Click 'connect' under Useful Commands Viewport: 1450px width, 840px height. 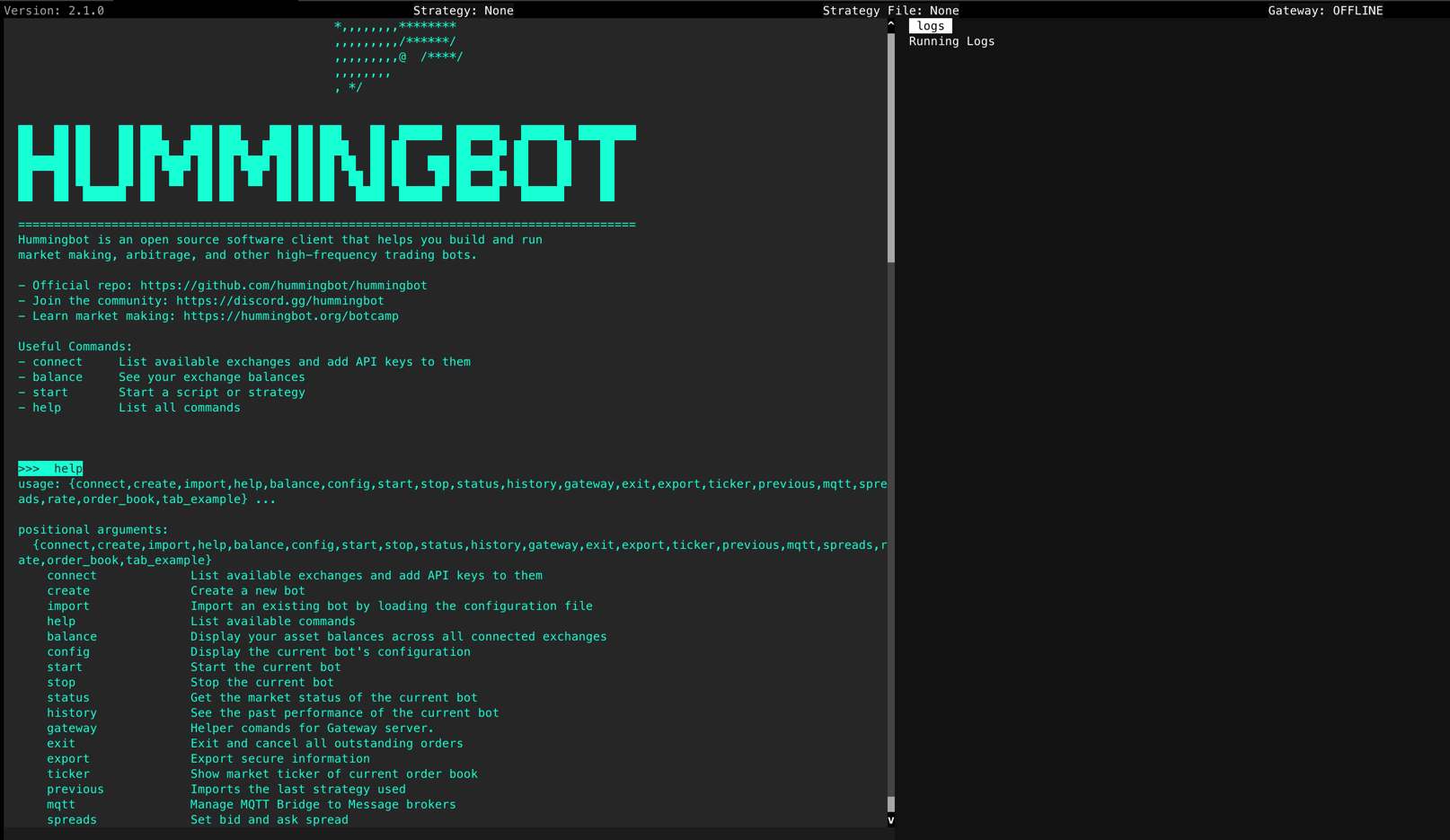click(x=57, y=362)
